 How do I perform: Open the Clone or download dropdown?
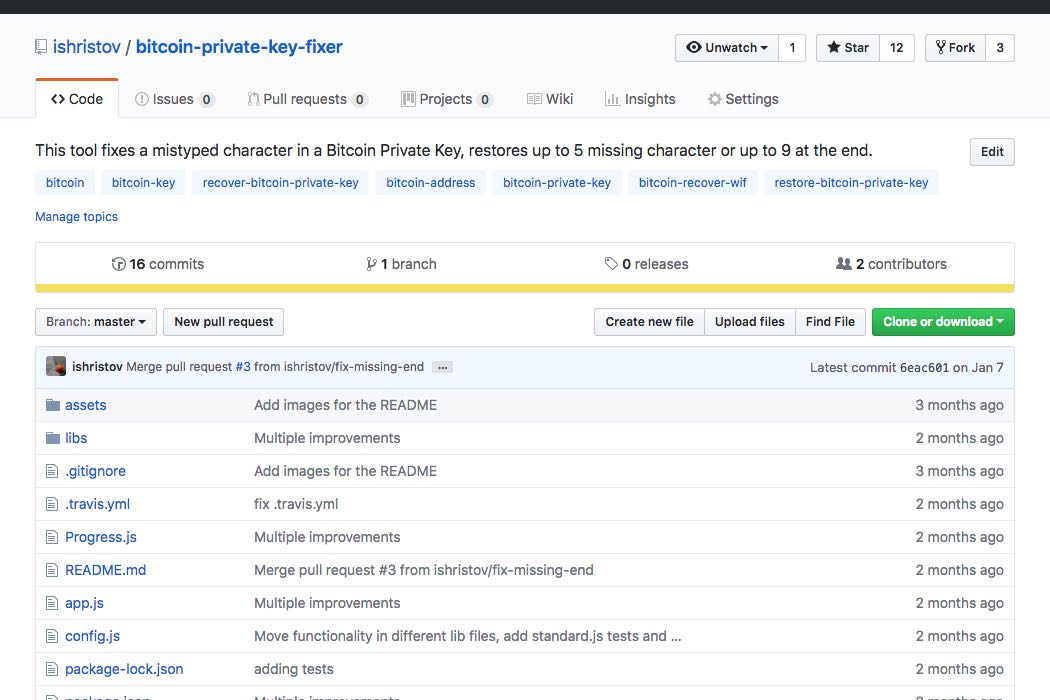[x=942, y=322]
